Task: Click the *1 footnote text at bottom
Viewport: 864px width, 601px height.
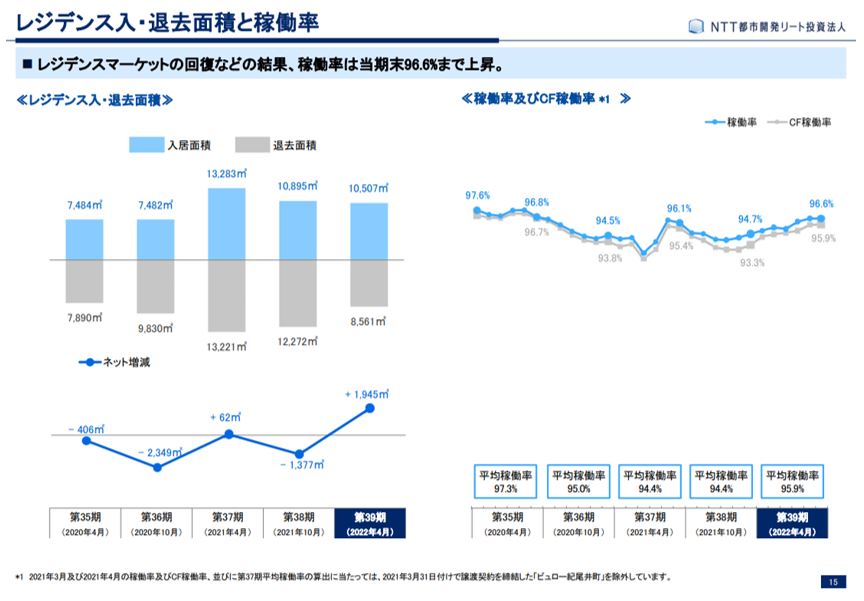Action: 340,577
